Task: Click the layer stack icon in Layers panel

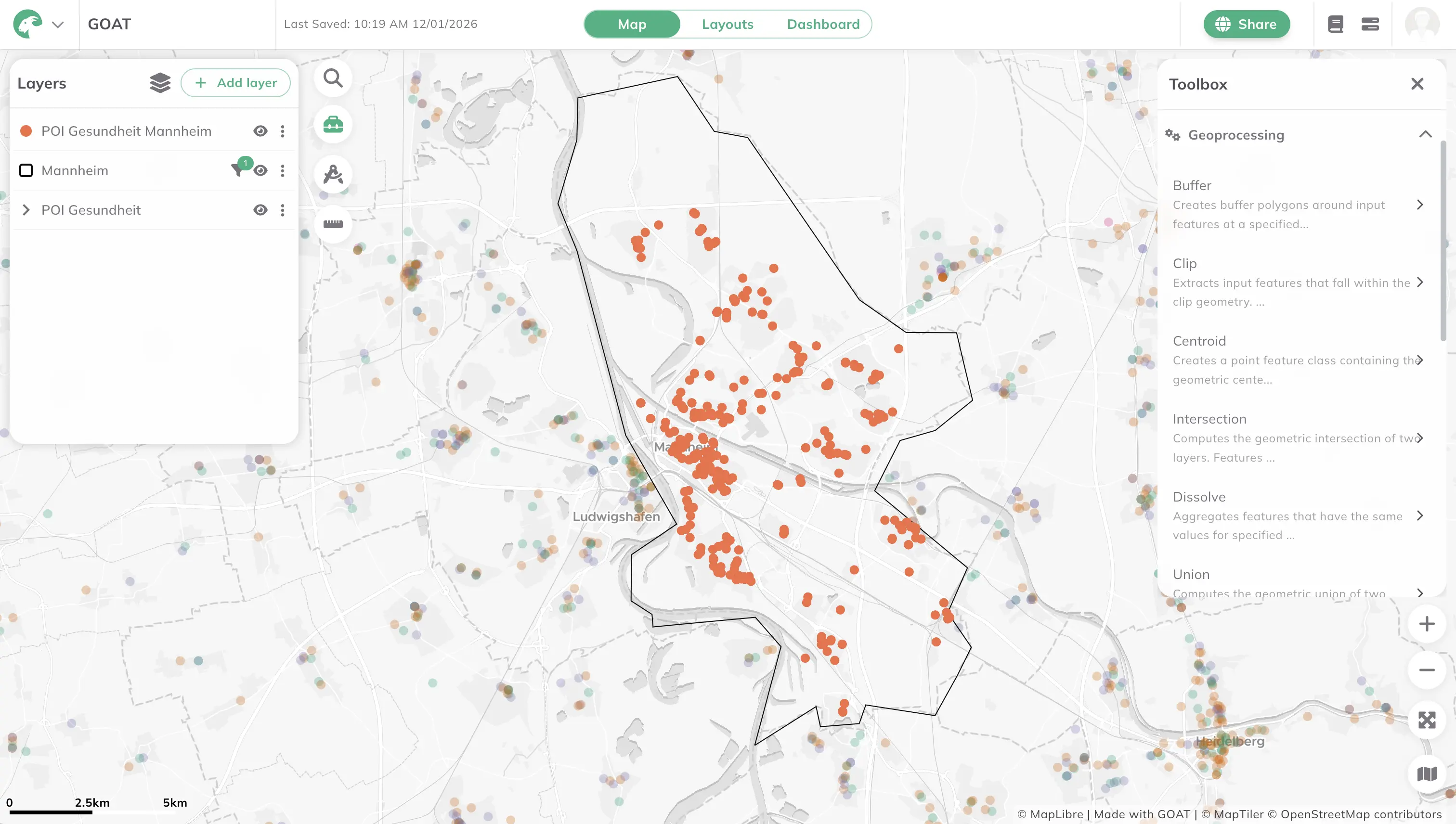Action: click(x=160, y=83)
